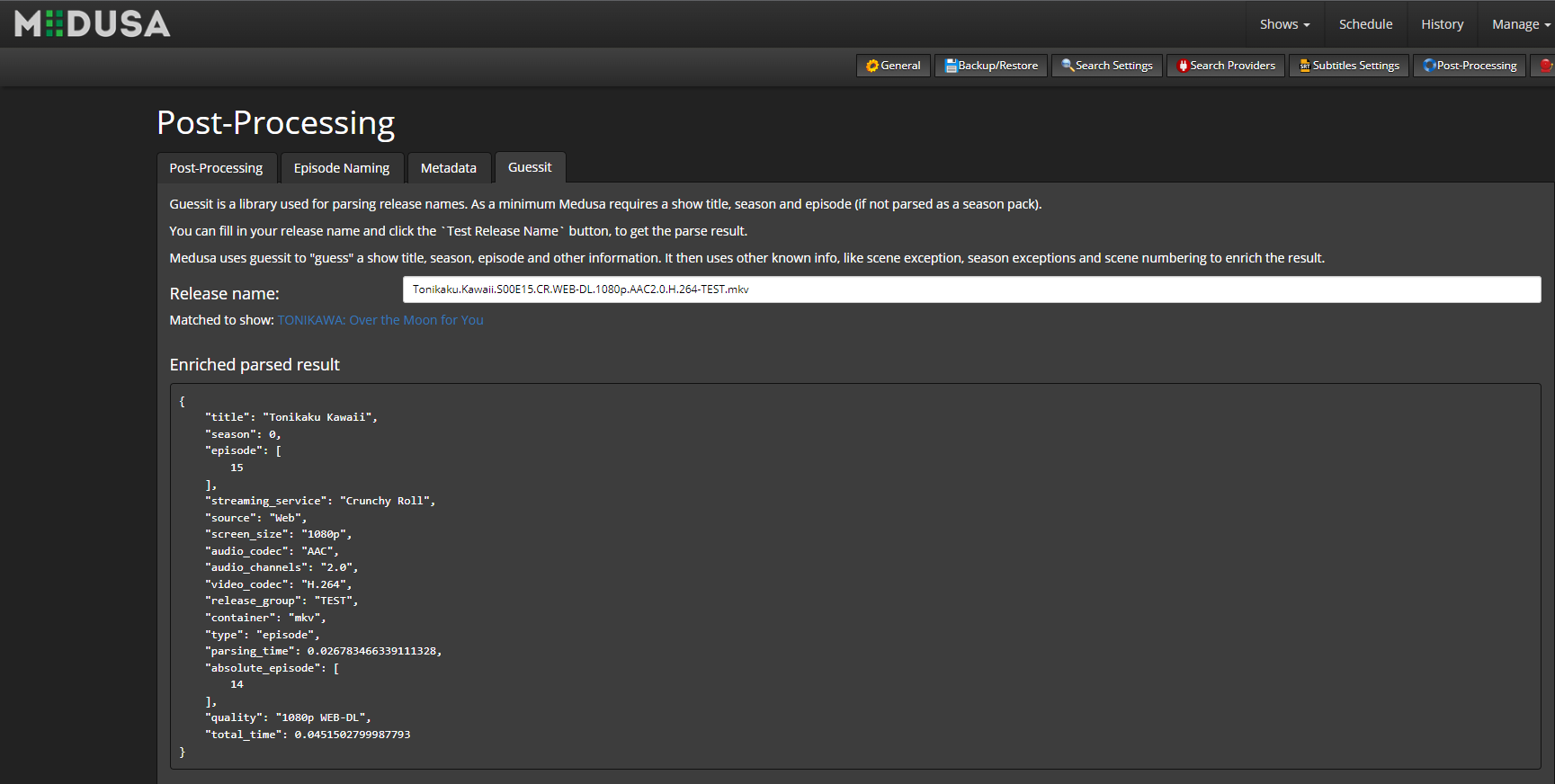
Task: Click the "container": "mkv" line
Action: tap(265, 618)
